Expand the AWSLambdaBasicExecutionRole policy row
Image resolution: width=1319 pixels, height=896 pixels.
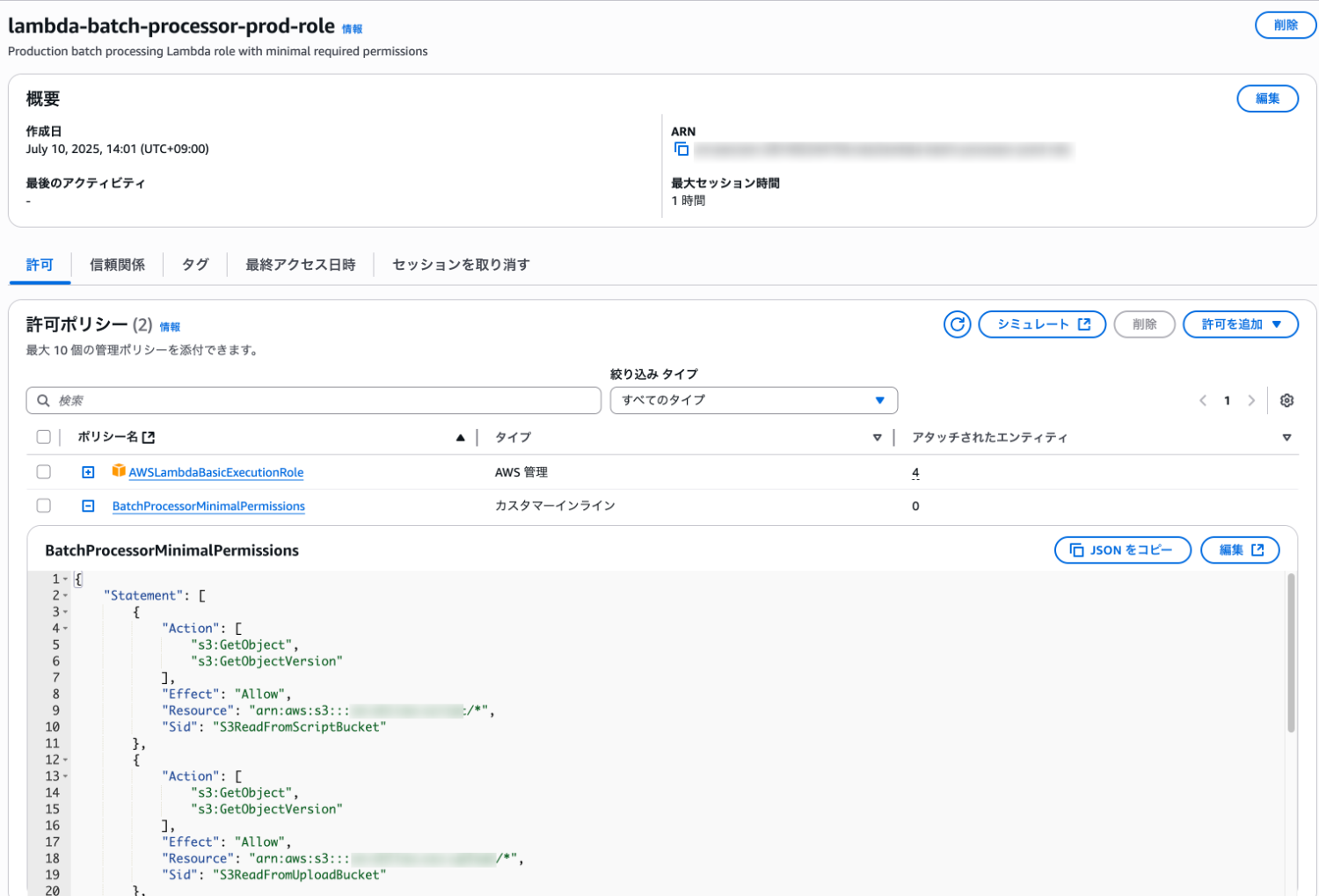pos(88,472)
